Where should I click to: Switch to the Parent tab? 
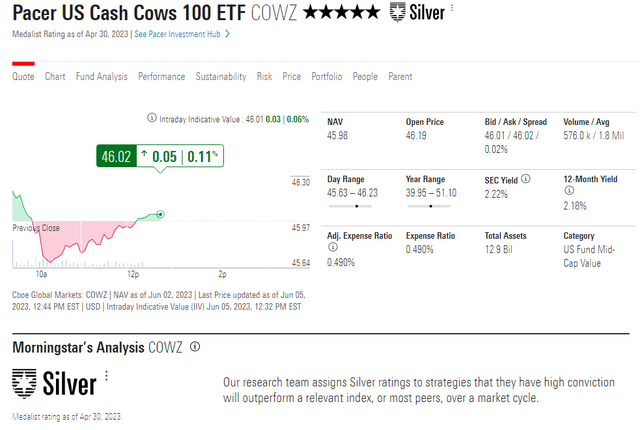click(400, 77)
